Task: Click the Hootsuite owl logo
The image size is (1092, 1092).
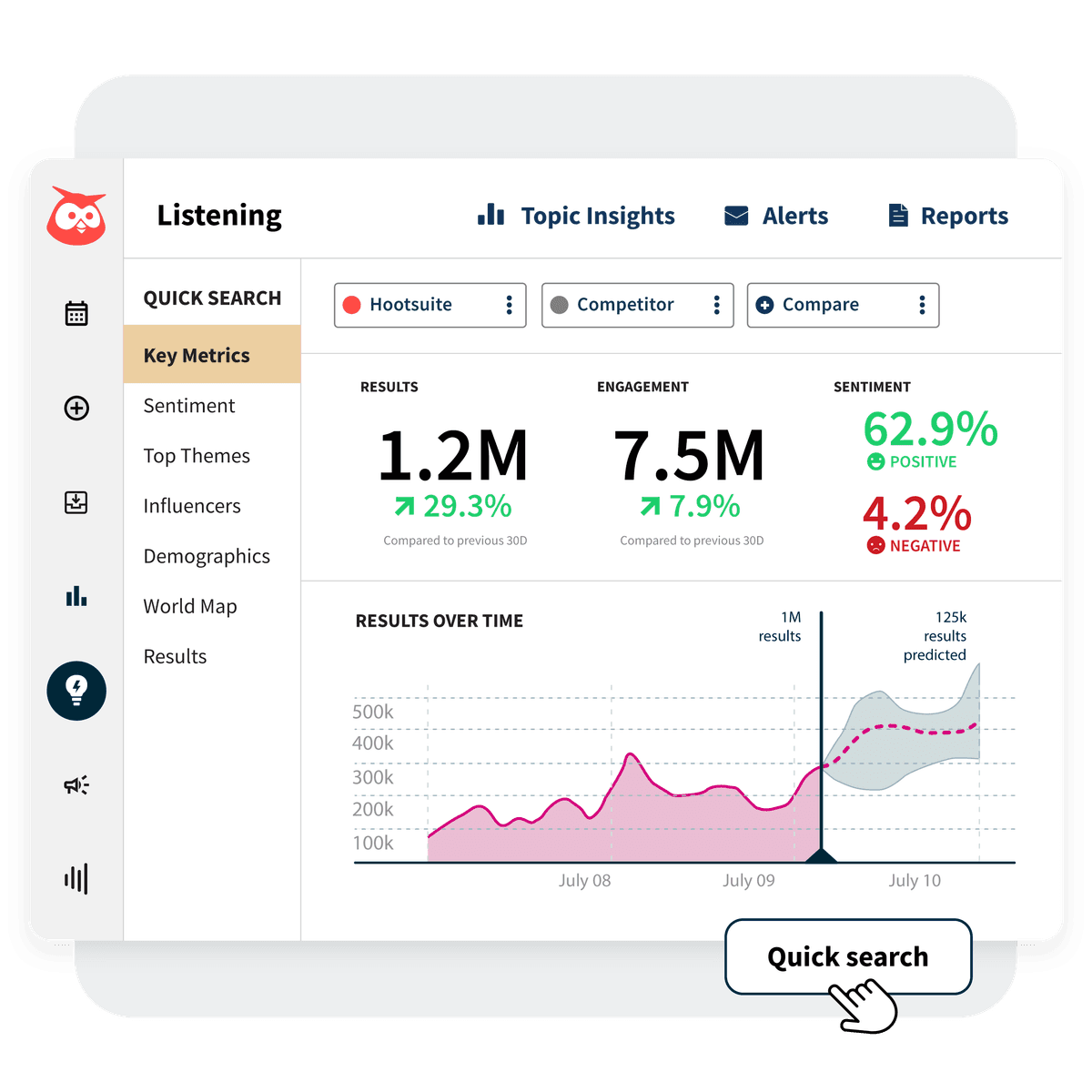Action: pyautogui.click(x=77, y=216)
